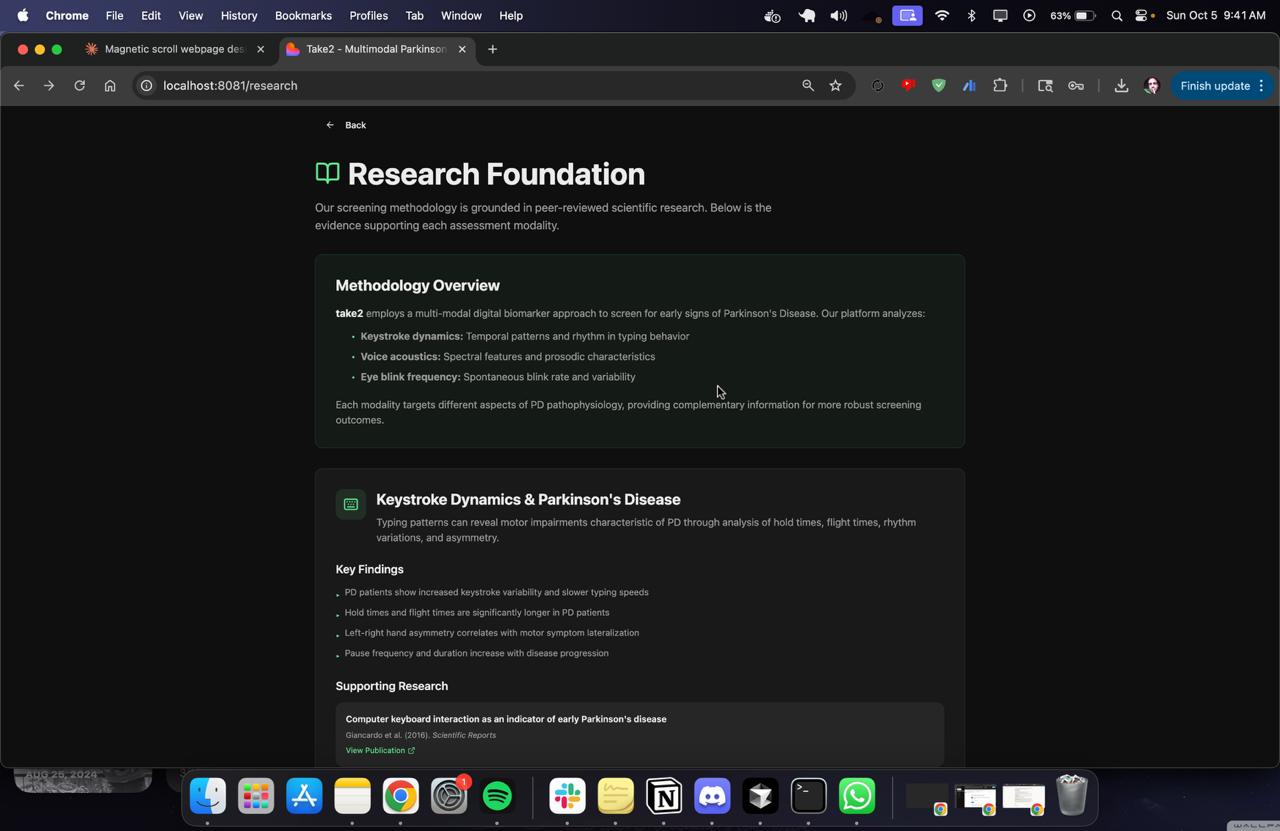The image size is (1280, 831).
Task: Open App Store from the dock
Action: [x=304, y=796]
